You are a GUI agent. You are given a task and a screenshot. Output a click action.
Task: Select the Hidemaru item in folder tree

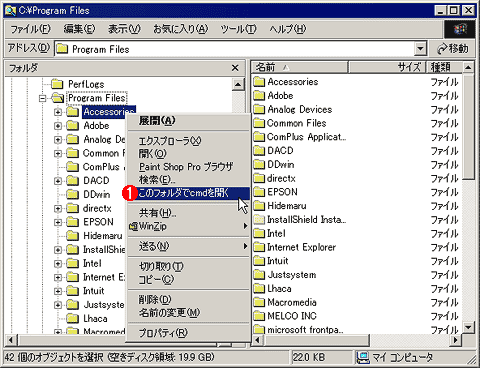[103, 236]
